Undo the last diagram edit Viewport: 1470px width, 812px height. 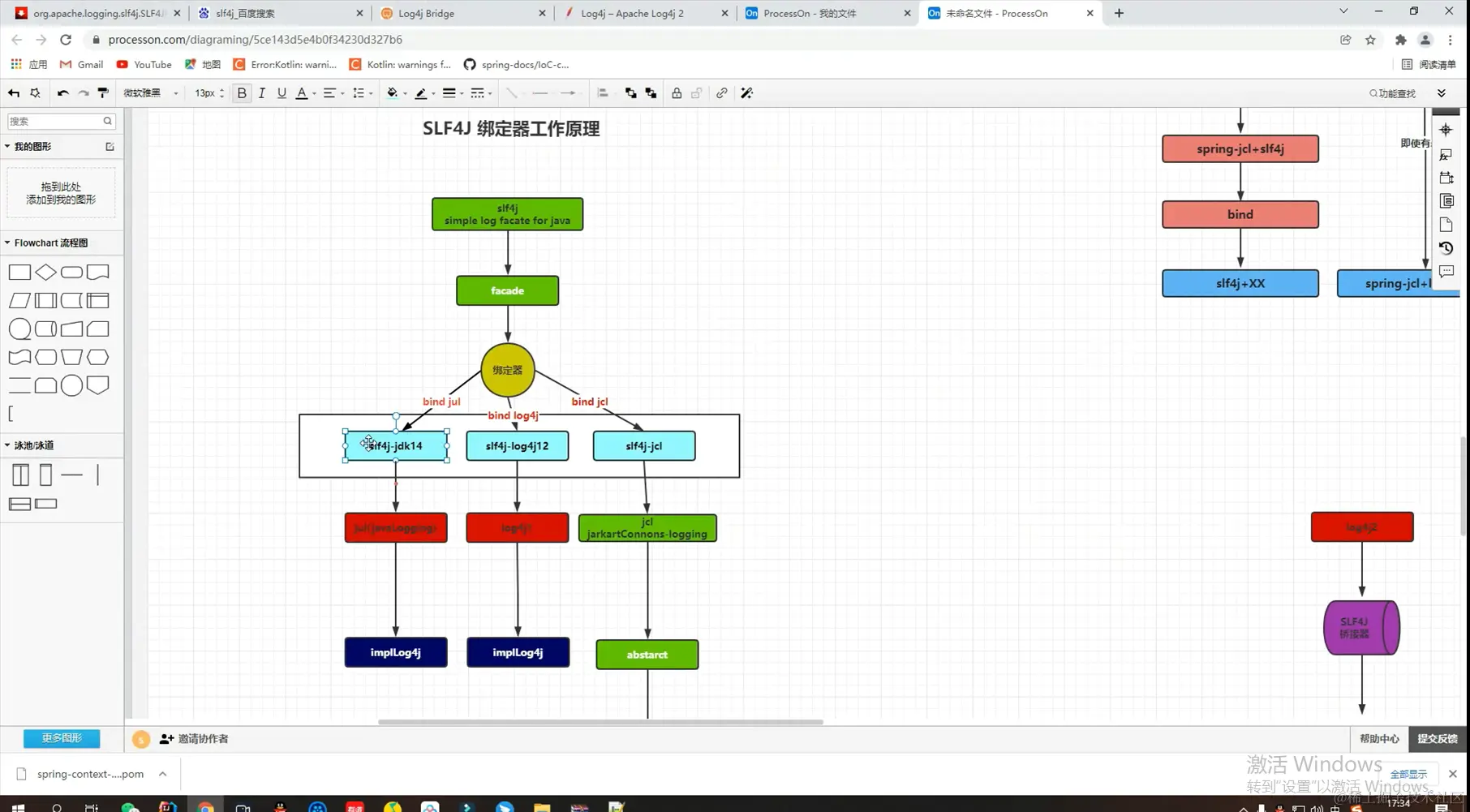[62, 93]
